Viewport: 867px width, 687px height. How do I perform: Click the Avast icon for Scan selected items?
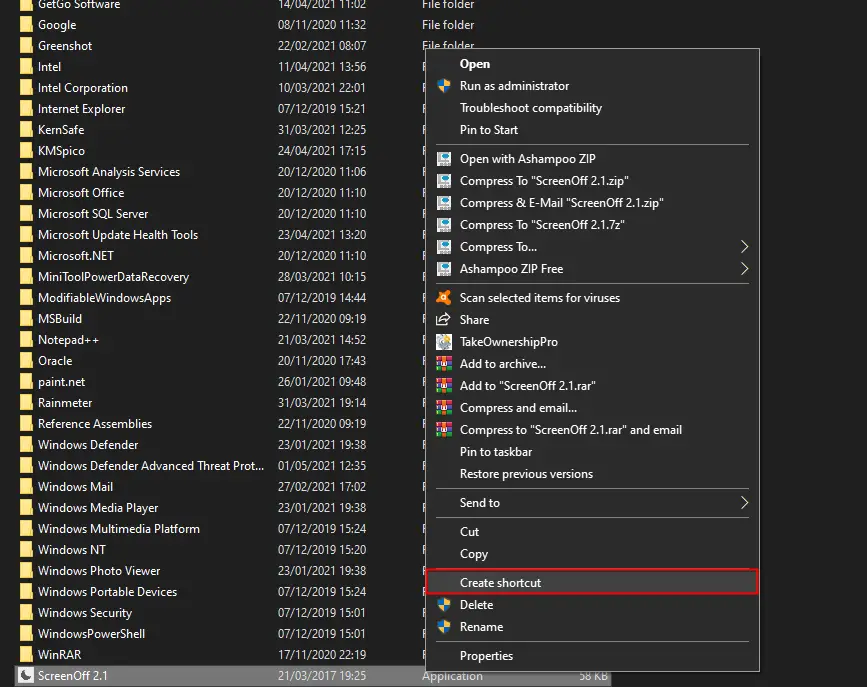pyautogui.click(x=444, y=298)
